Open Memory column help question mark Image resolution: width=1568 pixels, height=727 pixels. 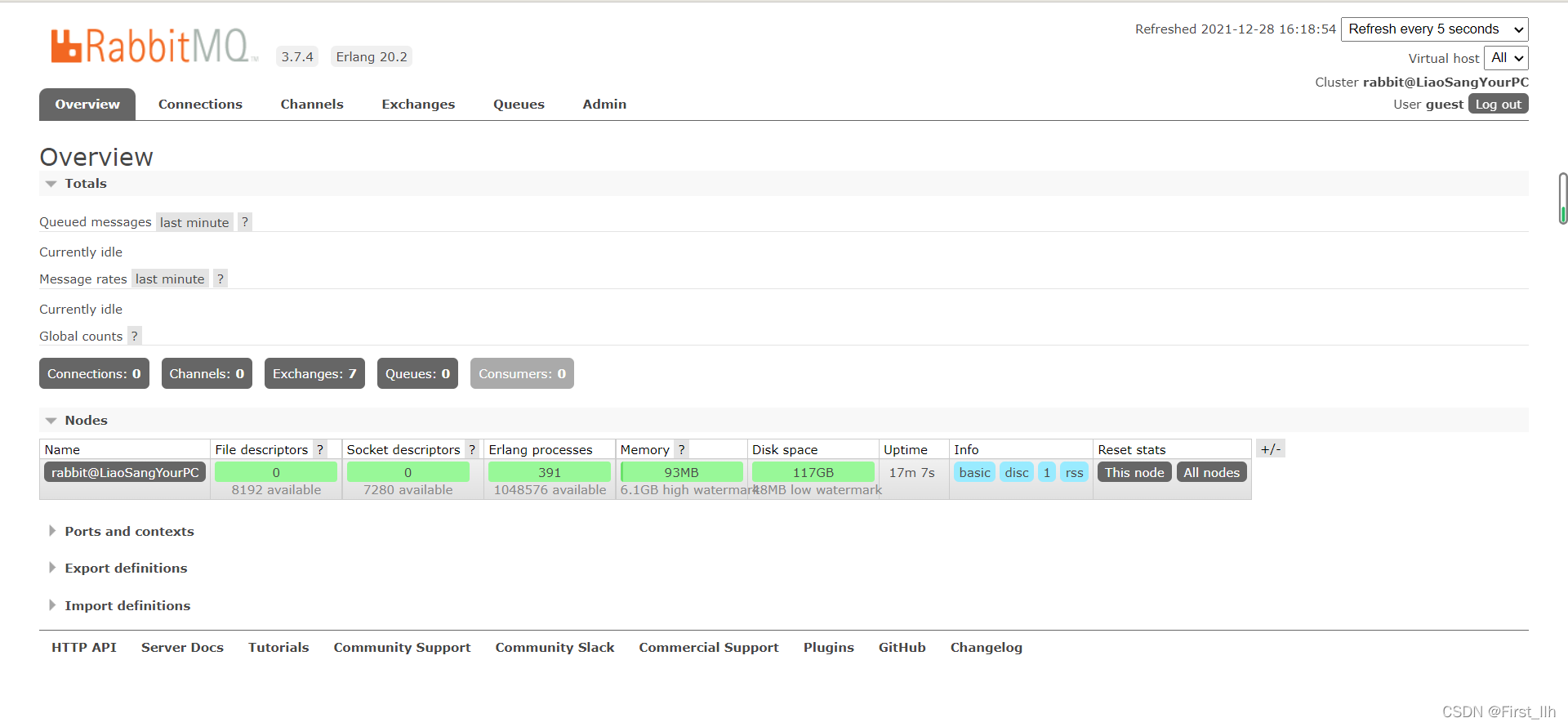681,450
